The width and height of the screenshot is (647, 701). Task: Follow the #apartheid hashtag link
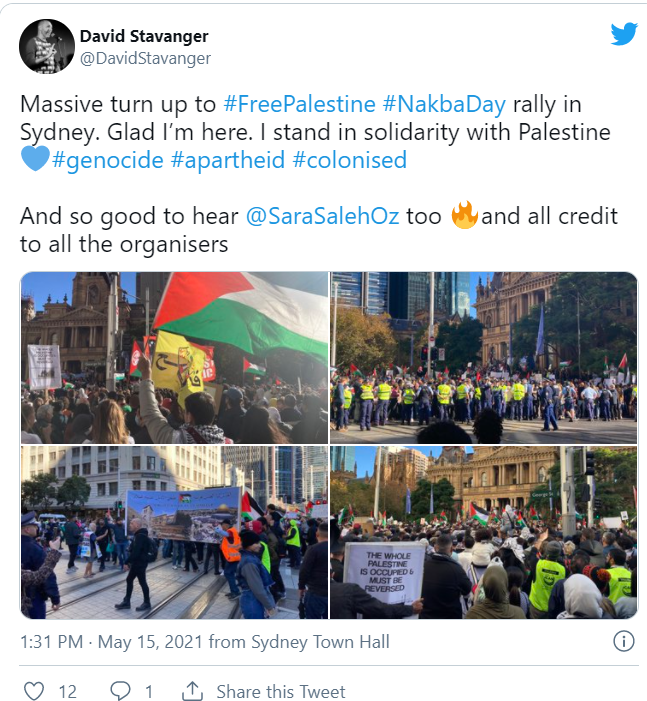point(228,160)
